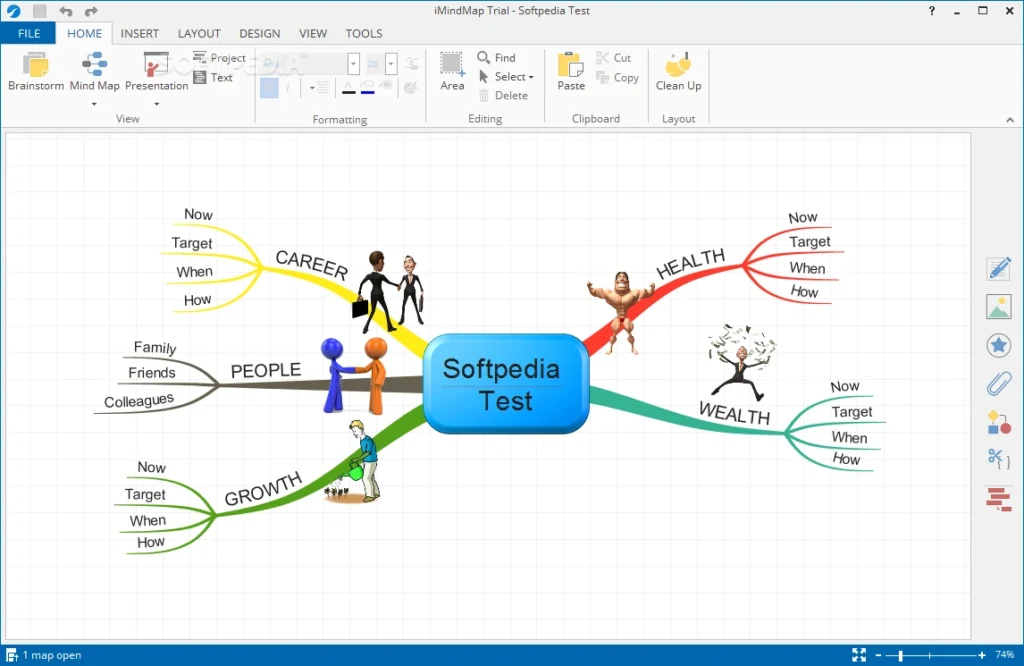This screenshot has width=1024, height=666.
Task: Expand the ribbon collapse chevron
Action: [1010, 118]
